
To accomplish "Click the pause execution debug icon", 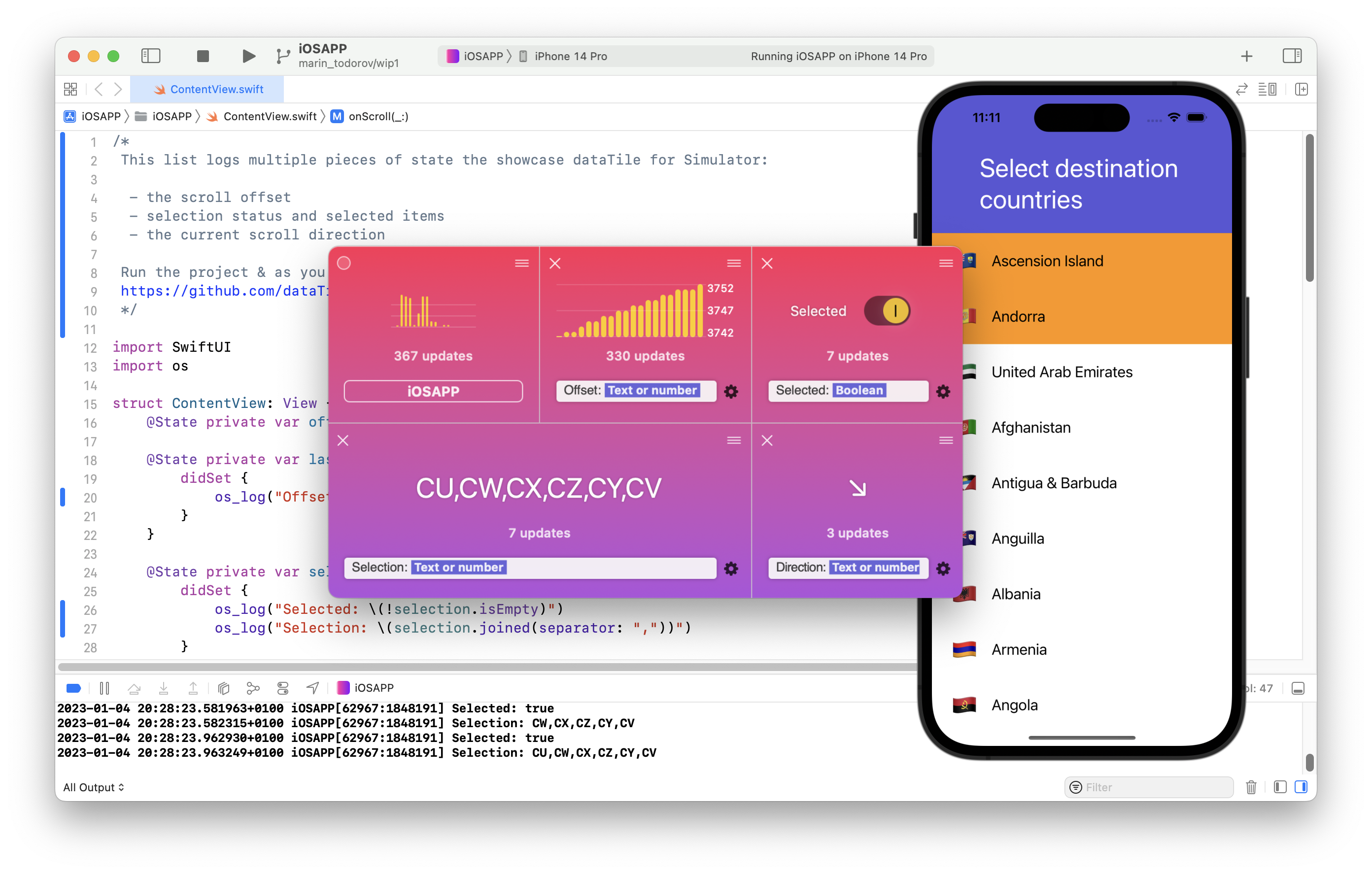I will (104, 688).
